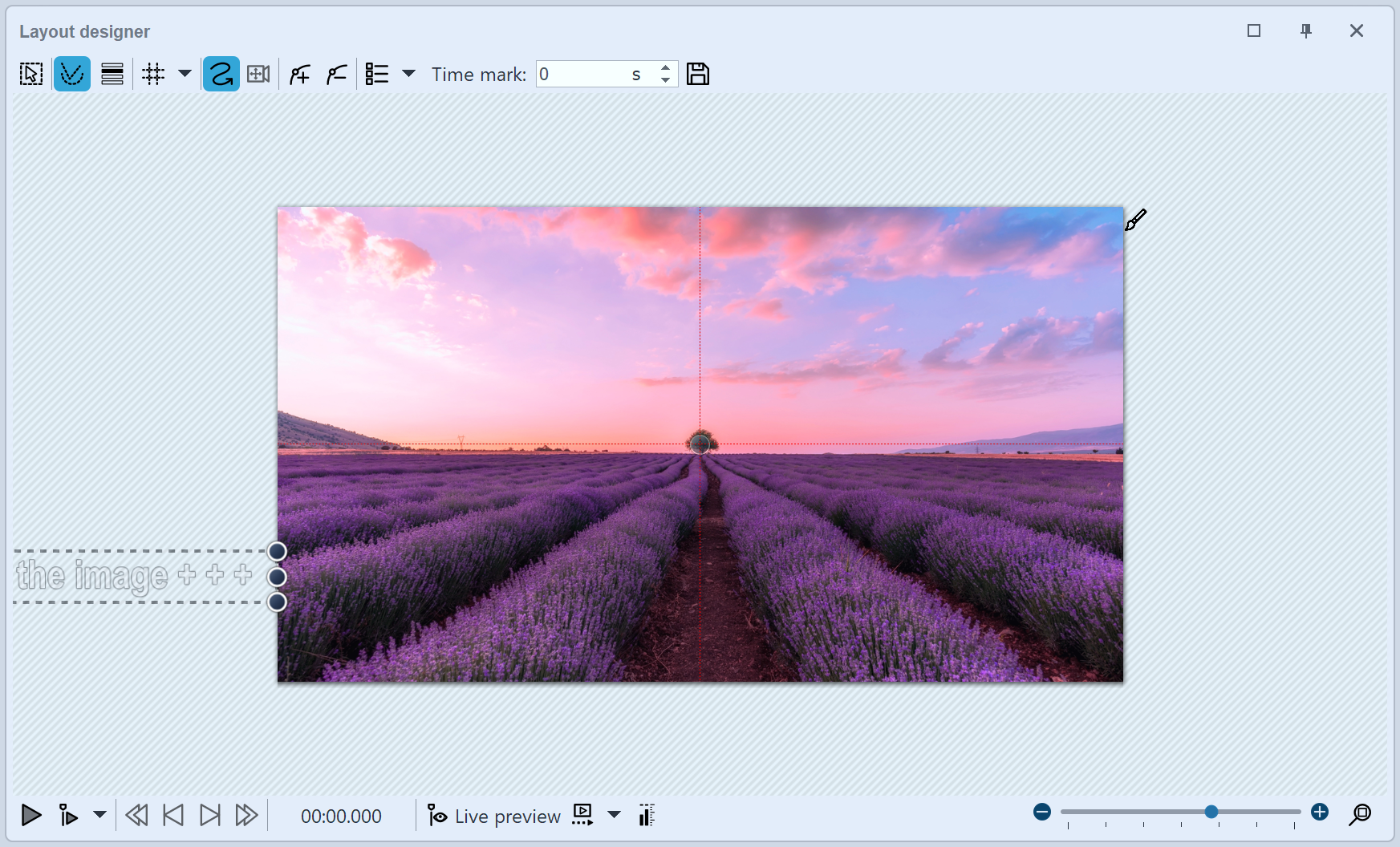The image size is (1400, 847).
Task: Click the zoom slider handle
Action: click(1211, 813)
